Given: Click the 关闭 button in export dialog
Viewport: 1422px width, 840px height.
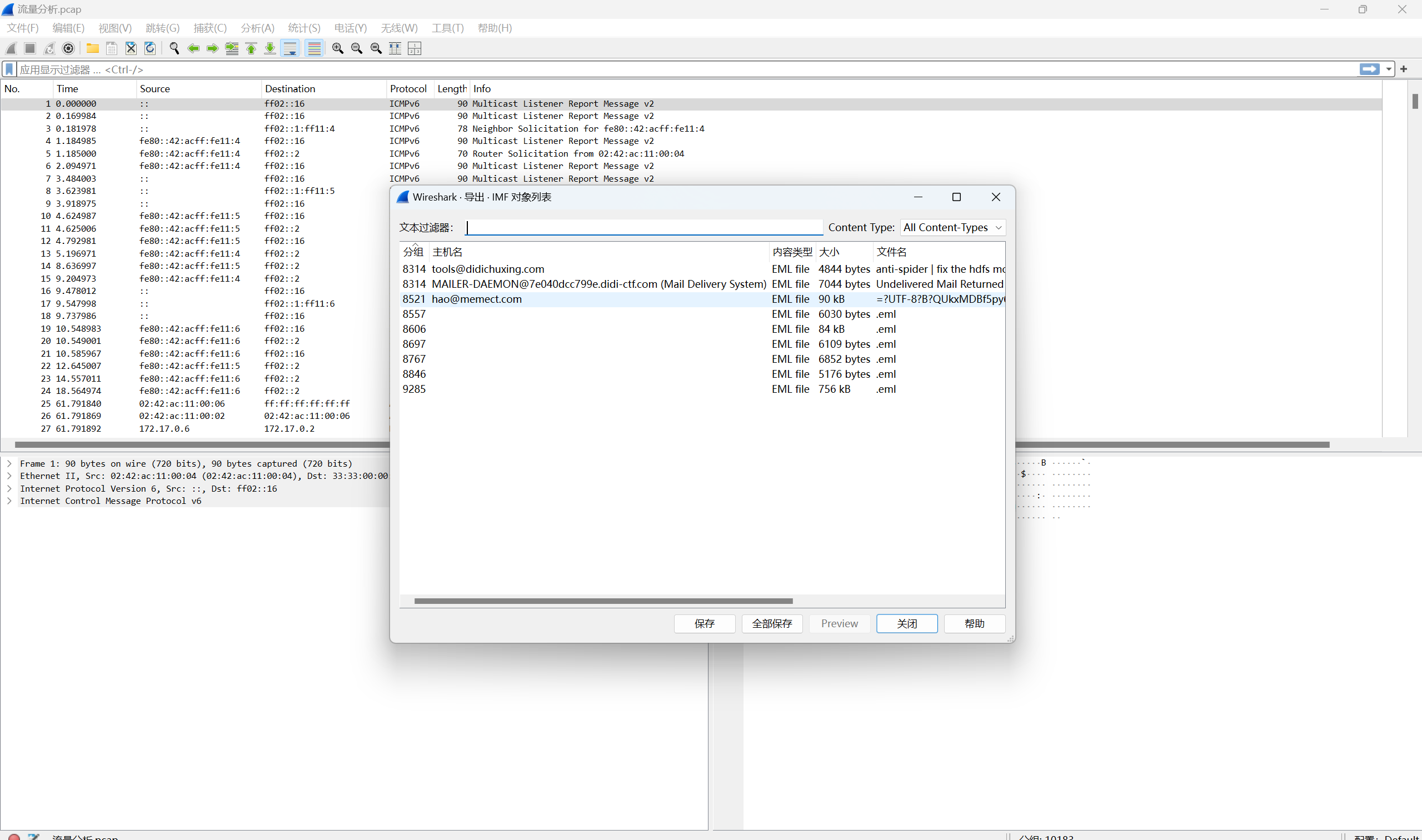Looking at the screenshot, I should point(907,623).
